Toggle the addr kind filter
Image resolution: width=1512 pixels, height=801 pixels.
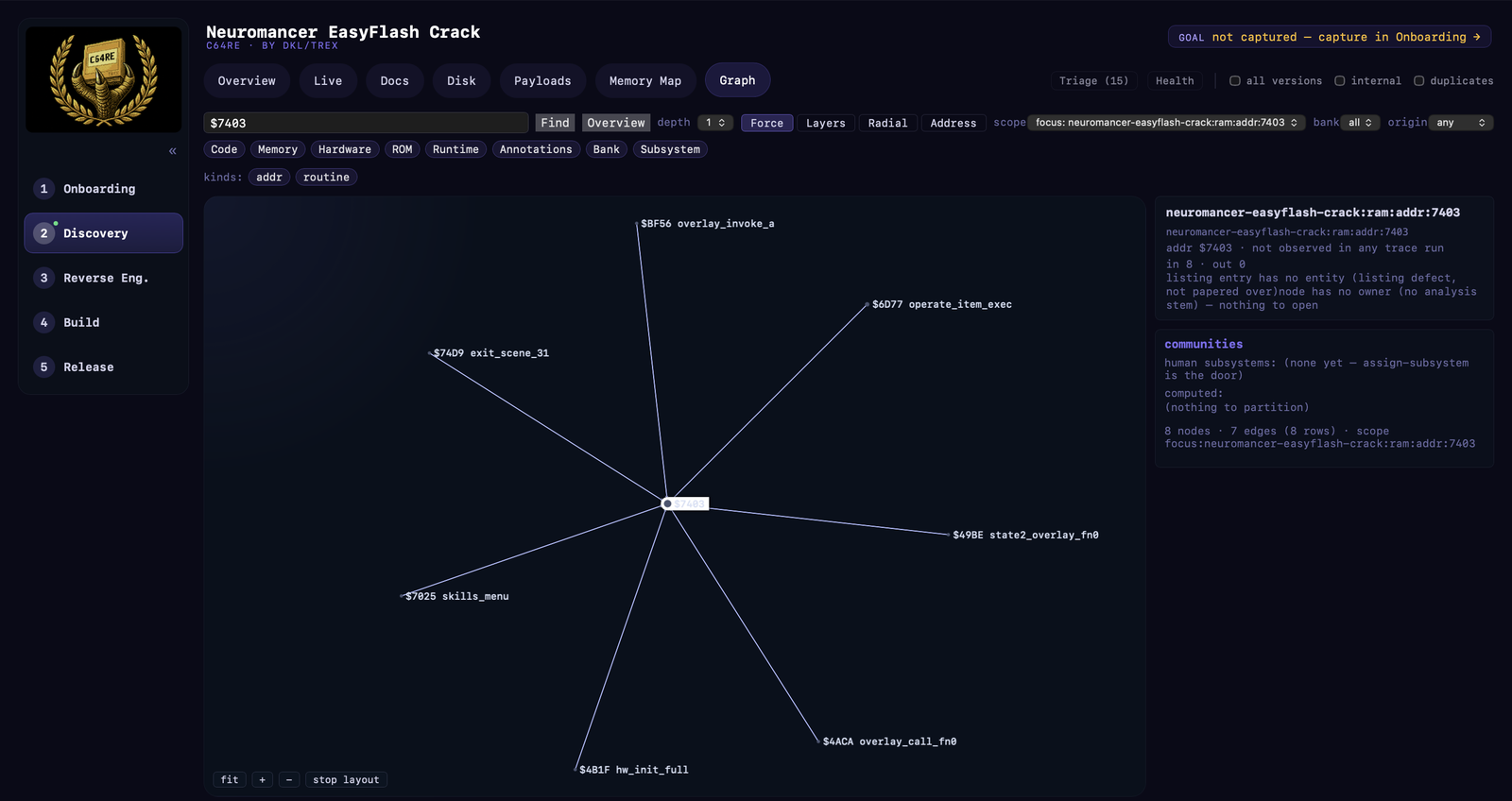tap(269, 178)
